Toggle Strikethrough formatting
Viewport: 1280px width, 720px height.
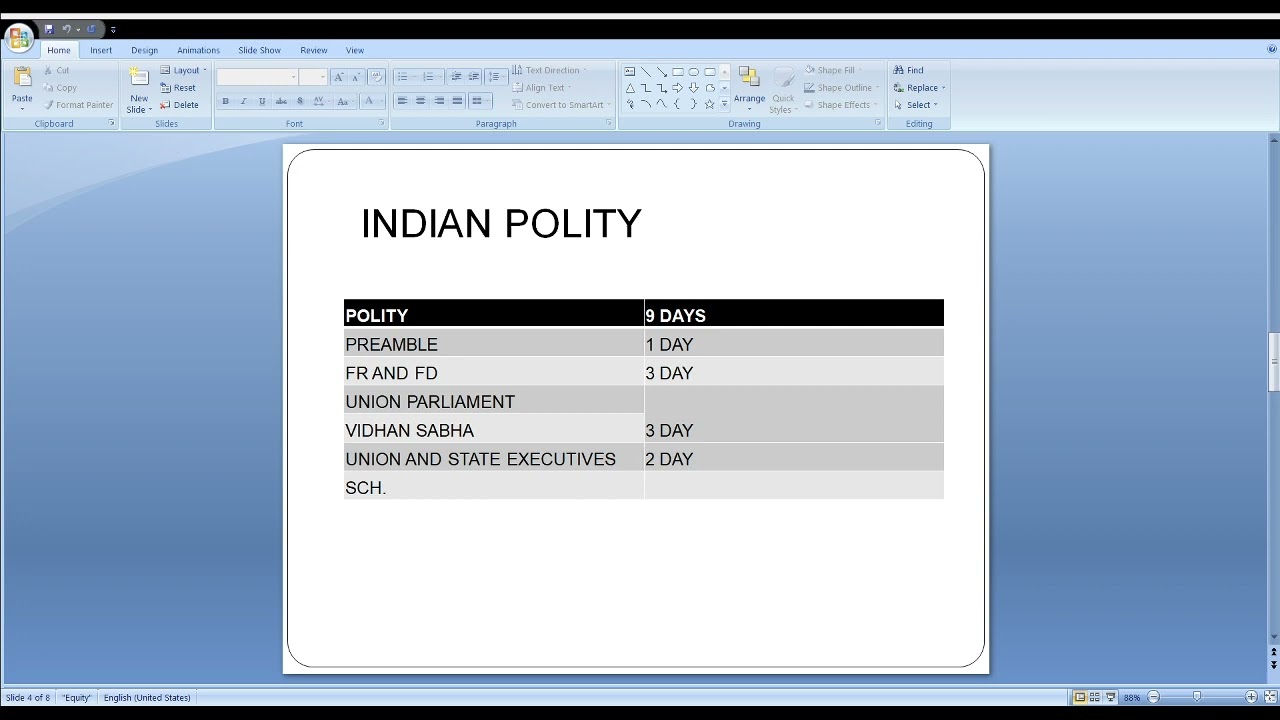281,101
